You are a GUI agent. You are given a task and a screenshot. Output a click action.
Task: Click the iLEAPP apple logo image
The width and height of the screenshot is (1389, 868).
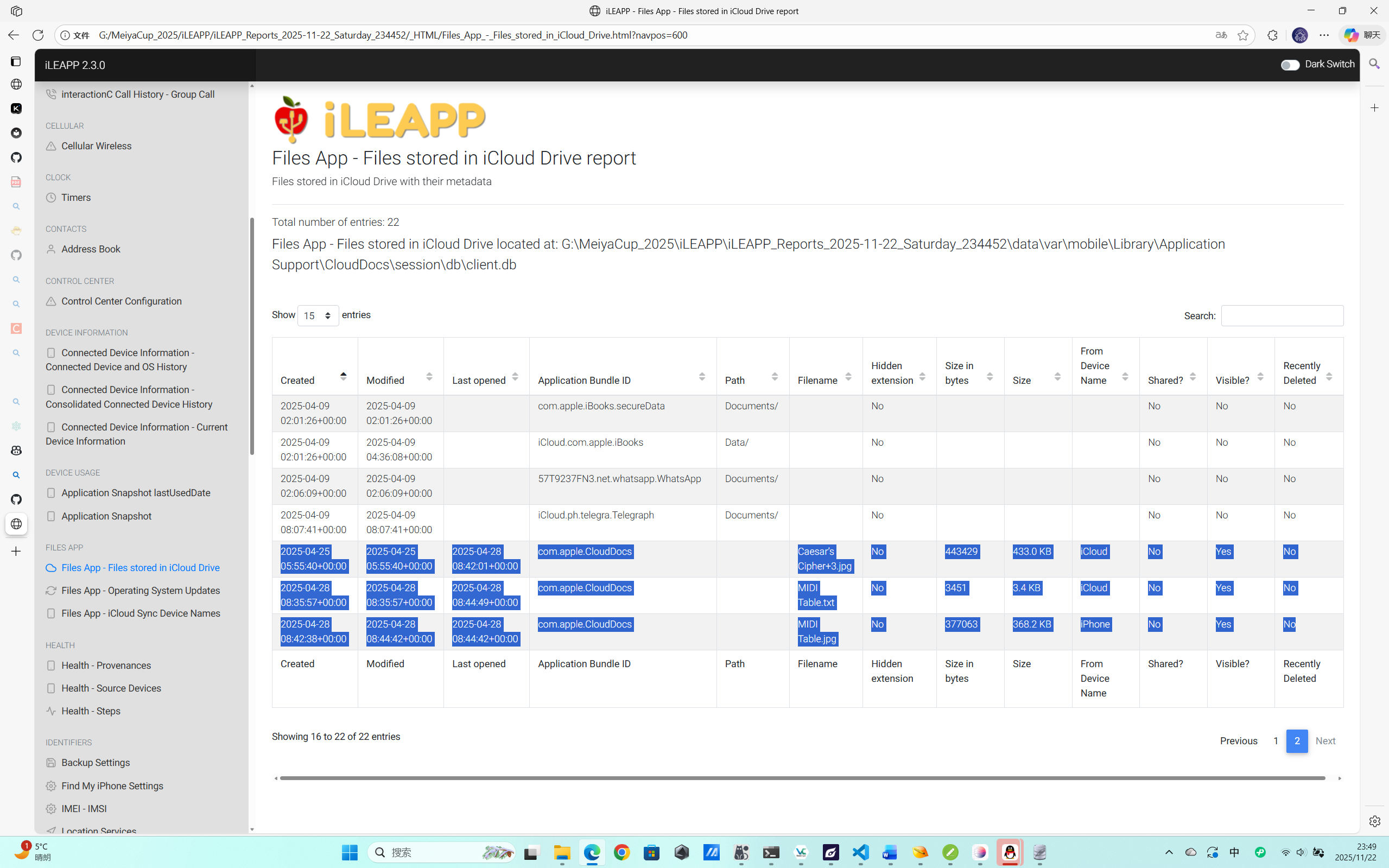click(291, 119)
